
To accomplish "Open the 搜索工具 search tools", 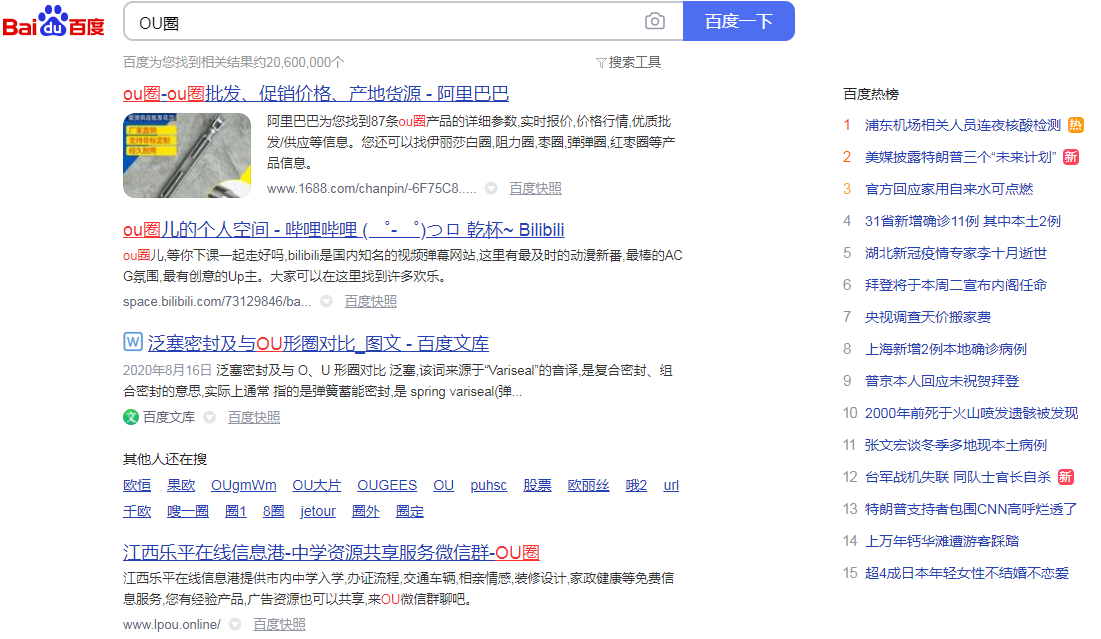I will [x=628, y=62].
